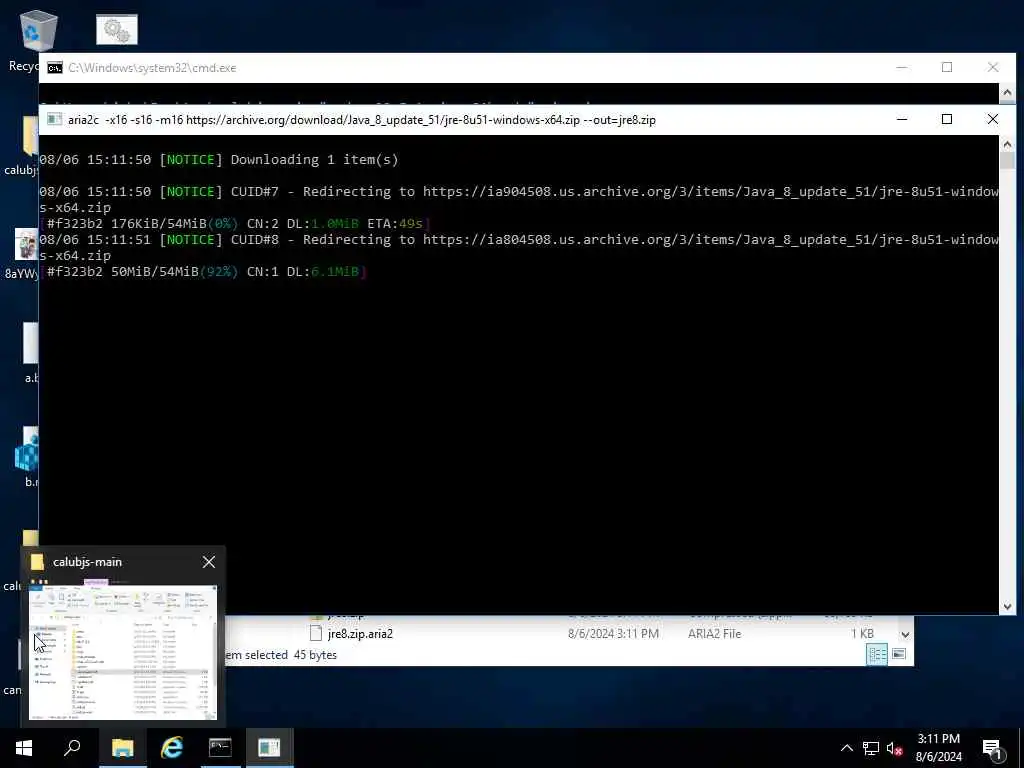Click the aria2c window title icon
This screenshot has height=768, width=1024.
click(55, 120)
